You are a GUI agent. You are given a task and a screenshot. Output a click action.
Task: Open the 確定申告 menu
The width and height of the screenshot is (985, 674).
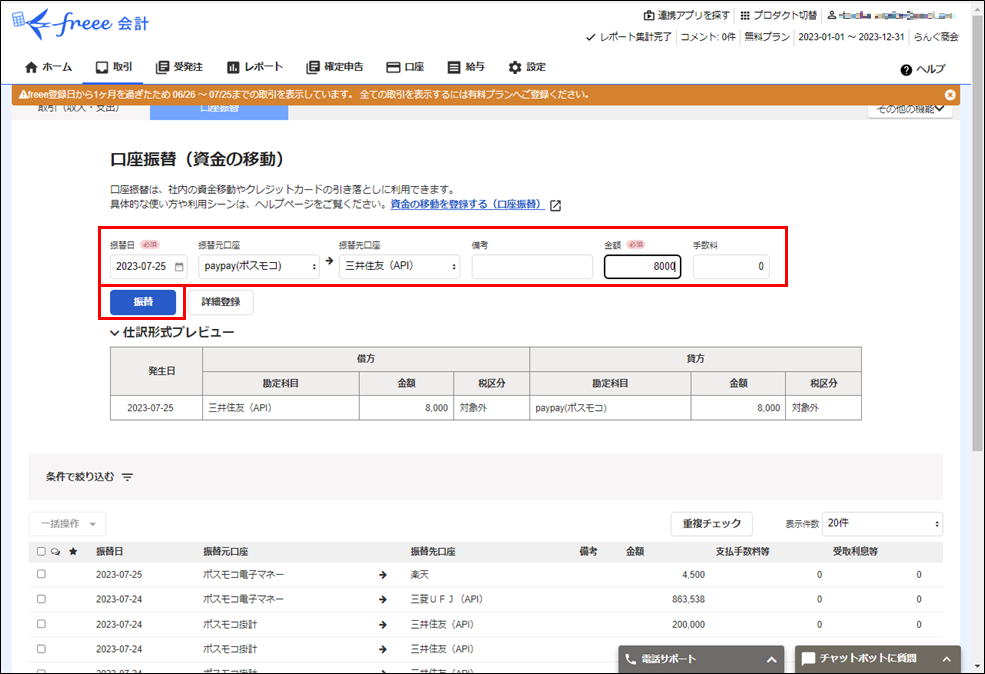(334, 67)
